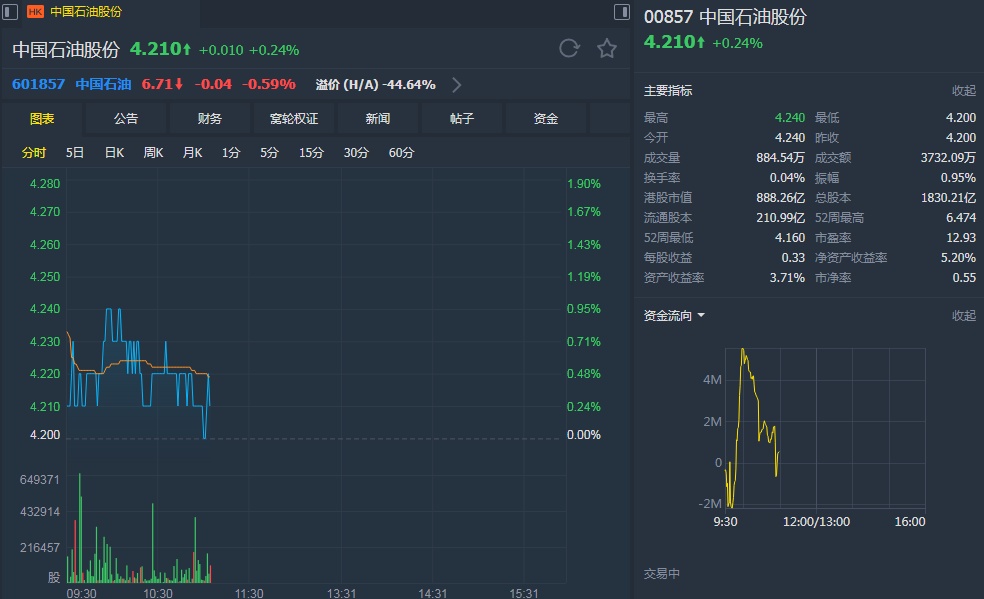
Task: Select the 15分 chart interval
Action: click(x=311, y=152)
